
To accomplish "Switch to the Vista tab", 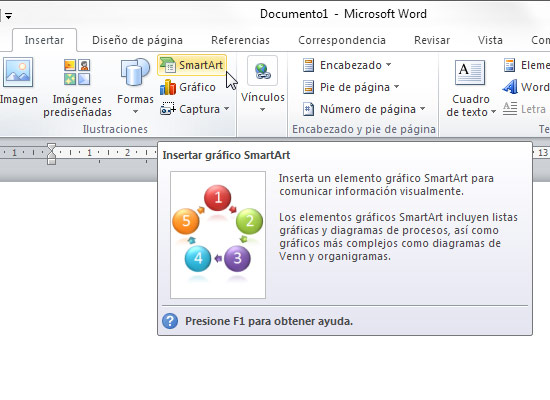I will 490,40.
